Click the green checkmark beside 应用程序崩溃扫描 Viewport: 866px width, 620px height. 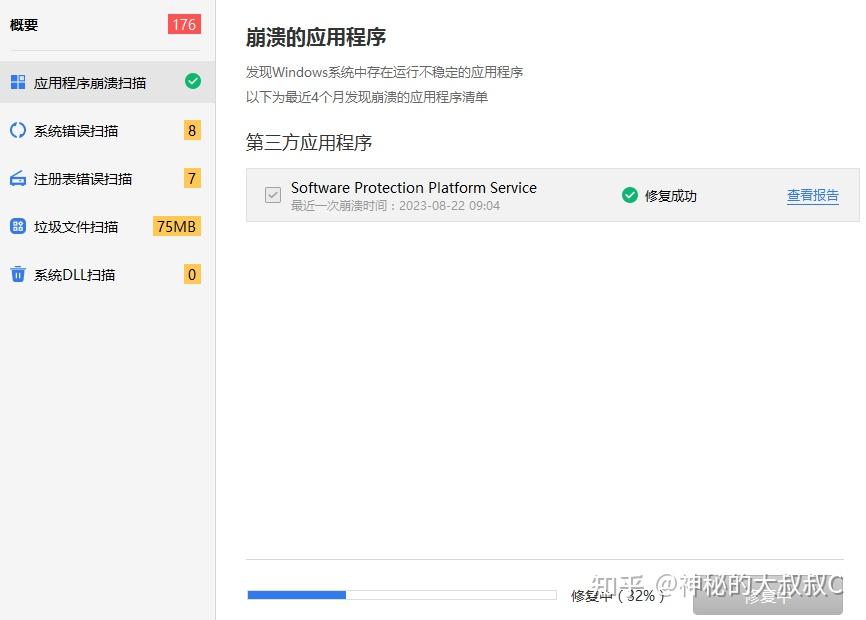point(192,83)
